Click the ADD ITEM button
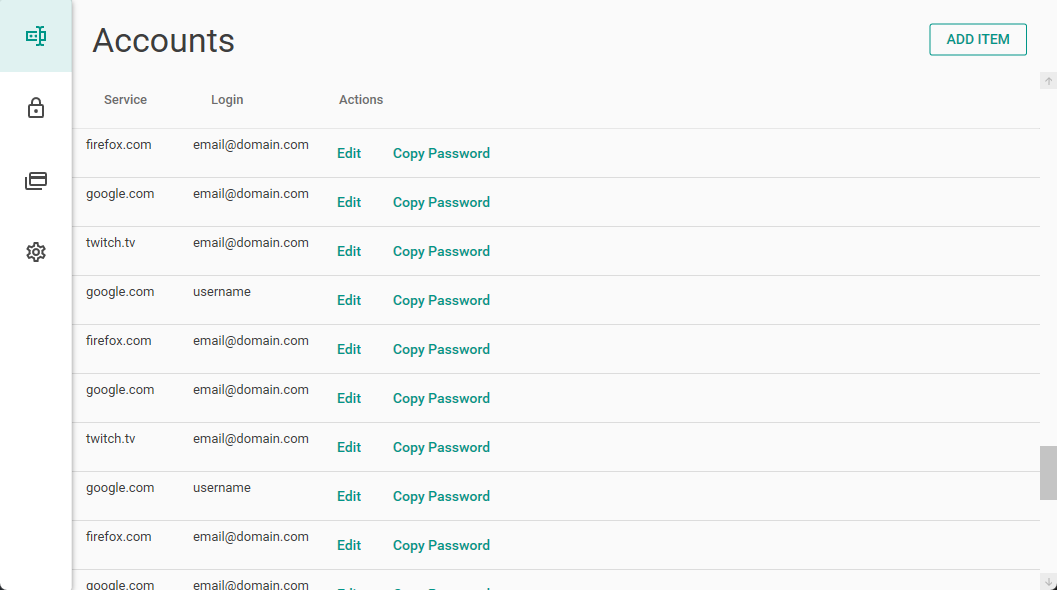The width and height of the screenshot is (1057, 590). 977,39
